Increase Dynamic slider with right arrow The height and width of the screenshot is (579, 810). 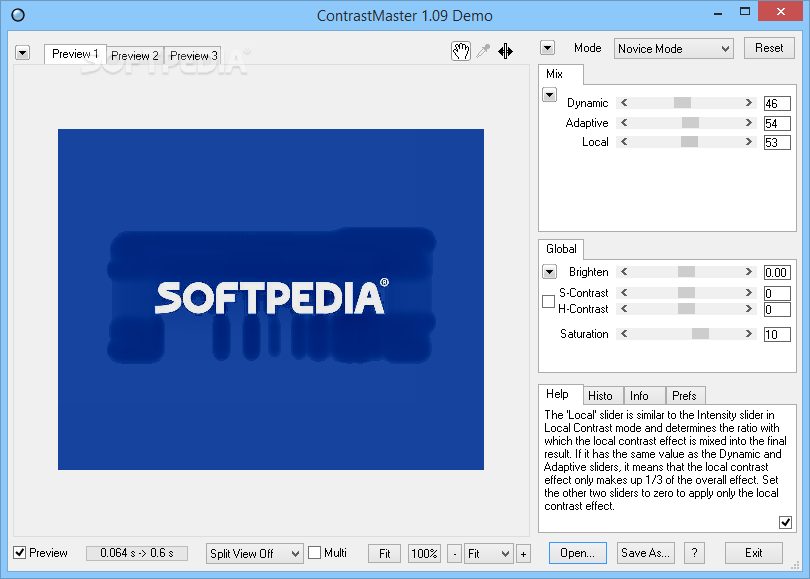(749, 103)
